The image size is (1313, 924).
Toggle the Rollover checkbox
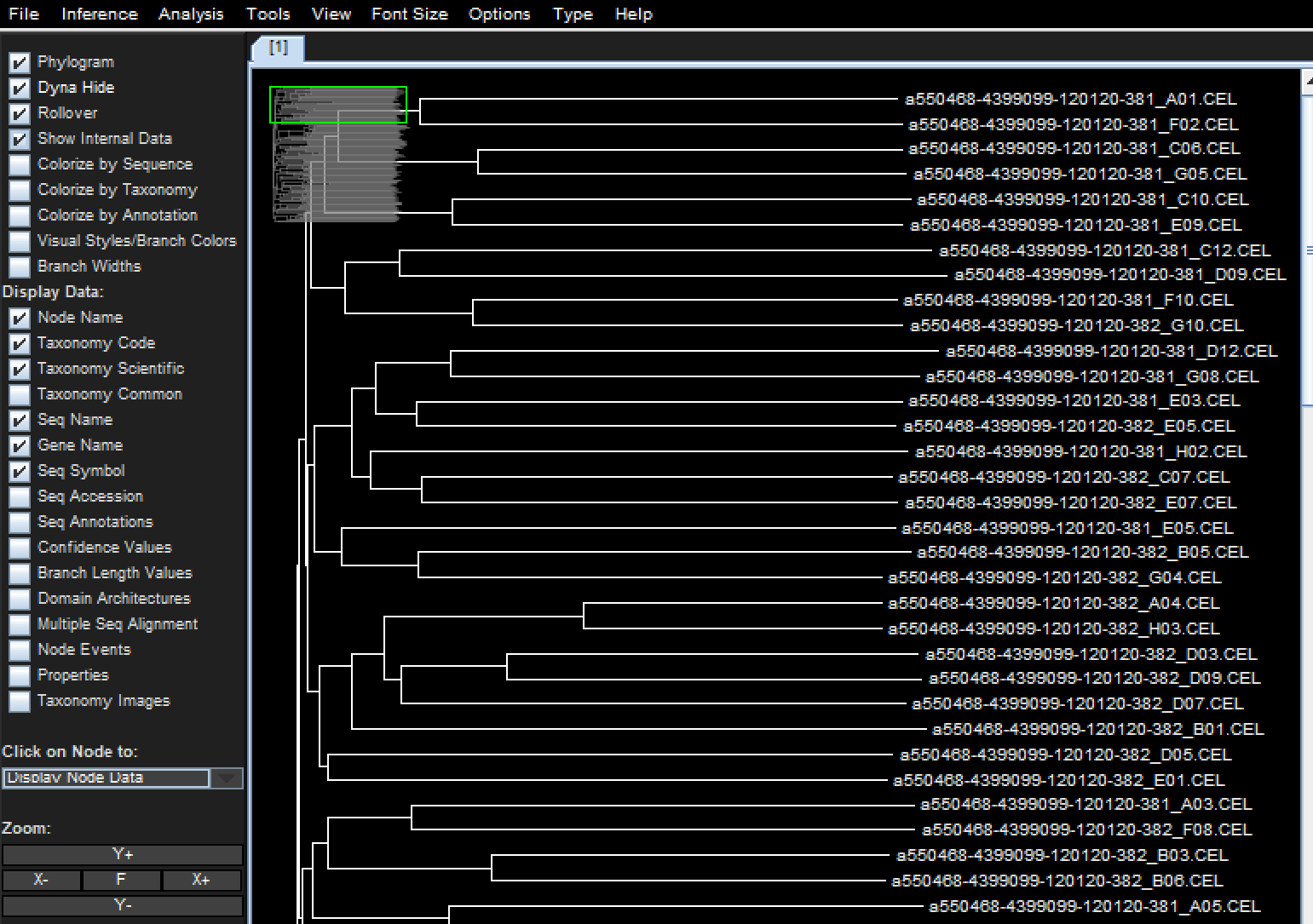point(20,113)
